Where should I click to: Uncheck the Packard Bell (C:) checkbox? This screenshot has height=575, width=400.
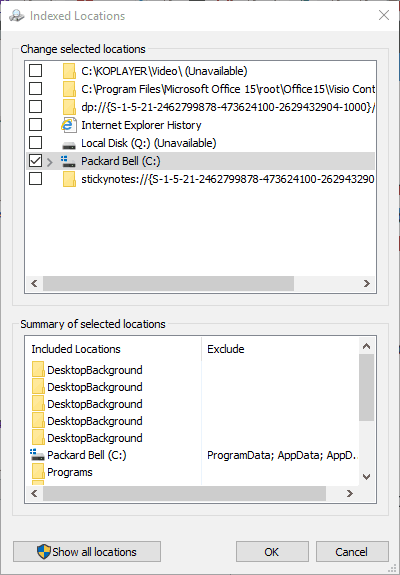tap(36, 161)
